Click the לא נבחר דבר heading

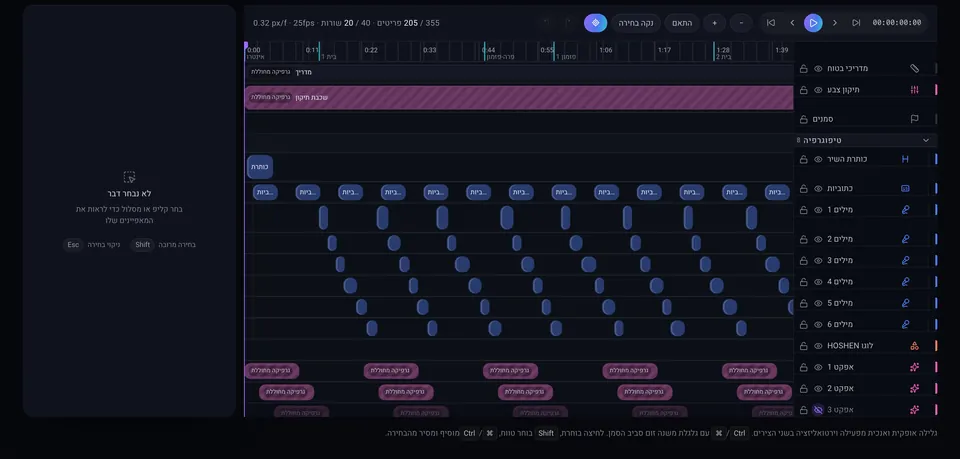click(x=129, y=193)
